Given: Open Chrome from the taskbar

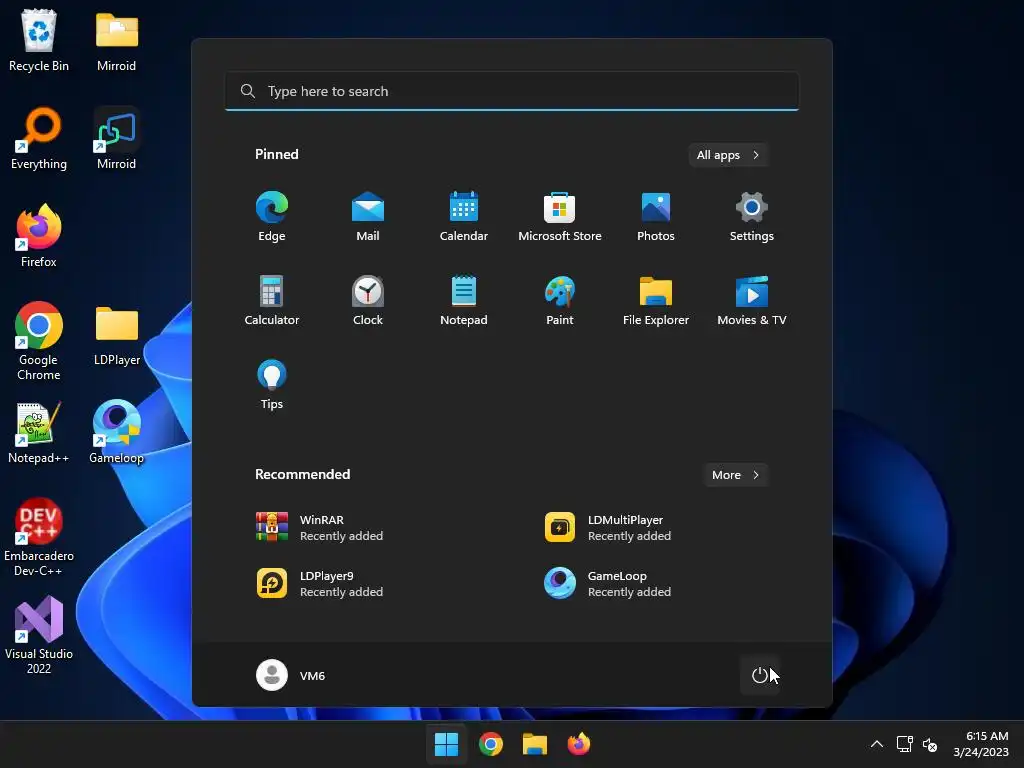Looking at the screenshot, I should coord(490,744).
